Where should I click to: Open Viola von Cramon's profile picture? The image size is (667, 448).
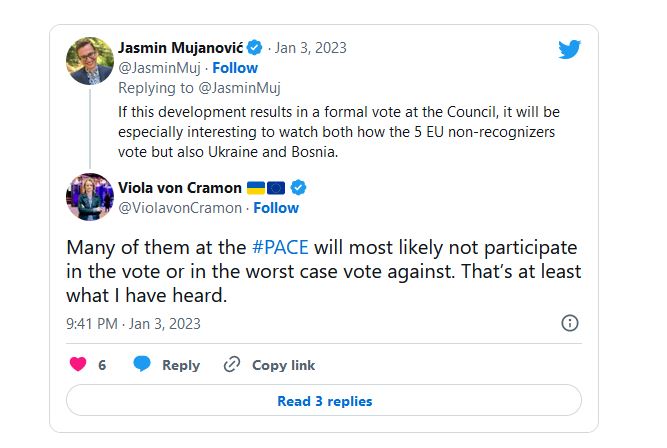(x=90, y=197)
